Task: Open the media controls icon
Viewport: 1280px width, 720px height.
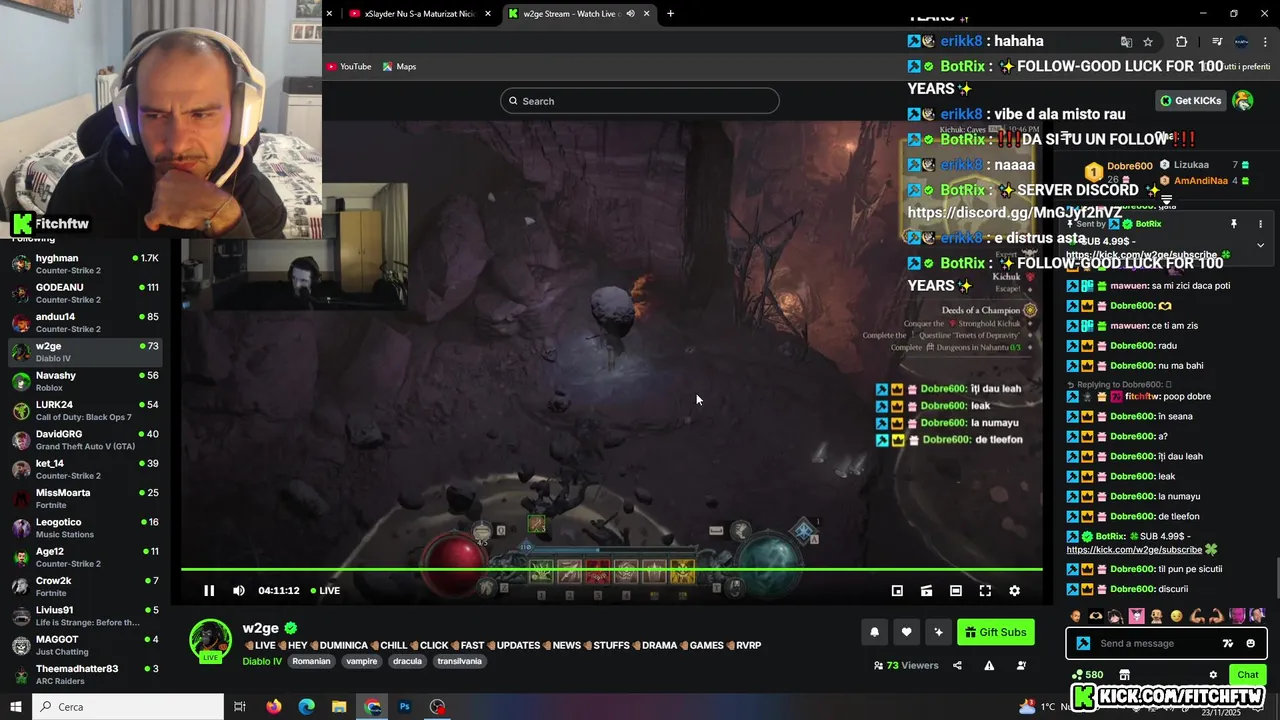Action: [x=1217, y=42]
